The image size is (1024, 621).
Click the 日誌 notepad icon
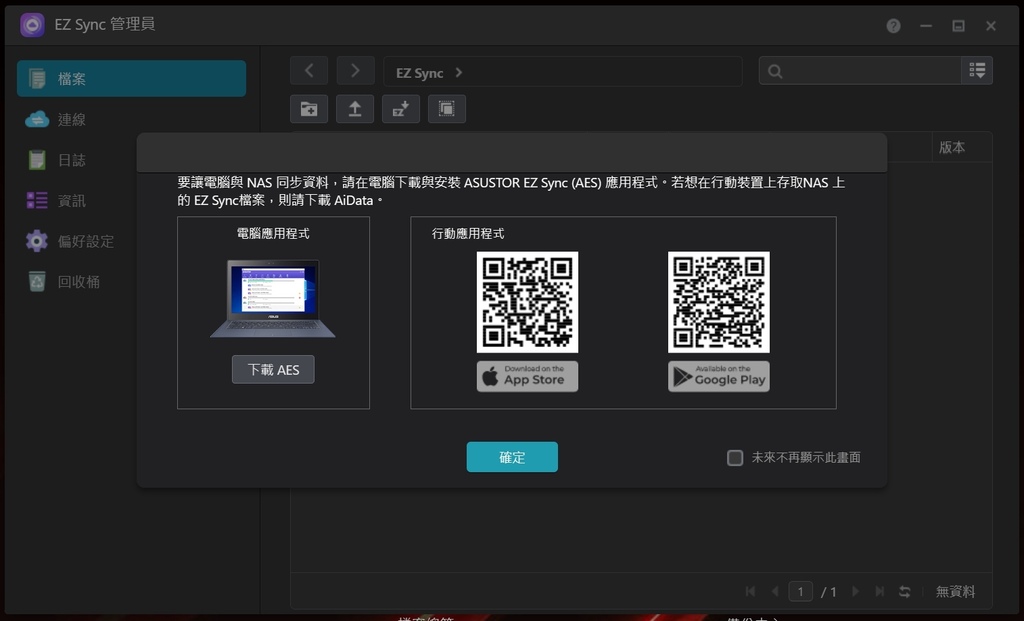click(x=37, y=160)
